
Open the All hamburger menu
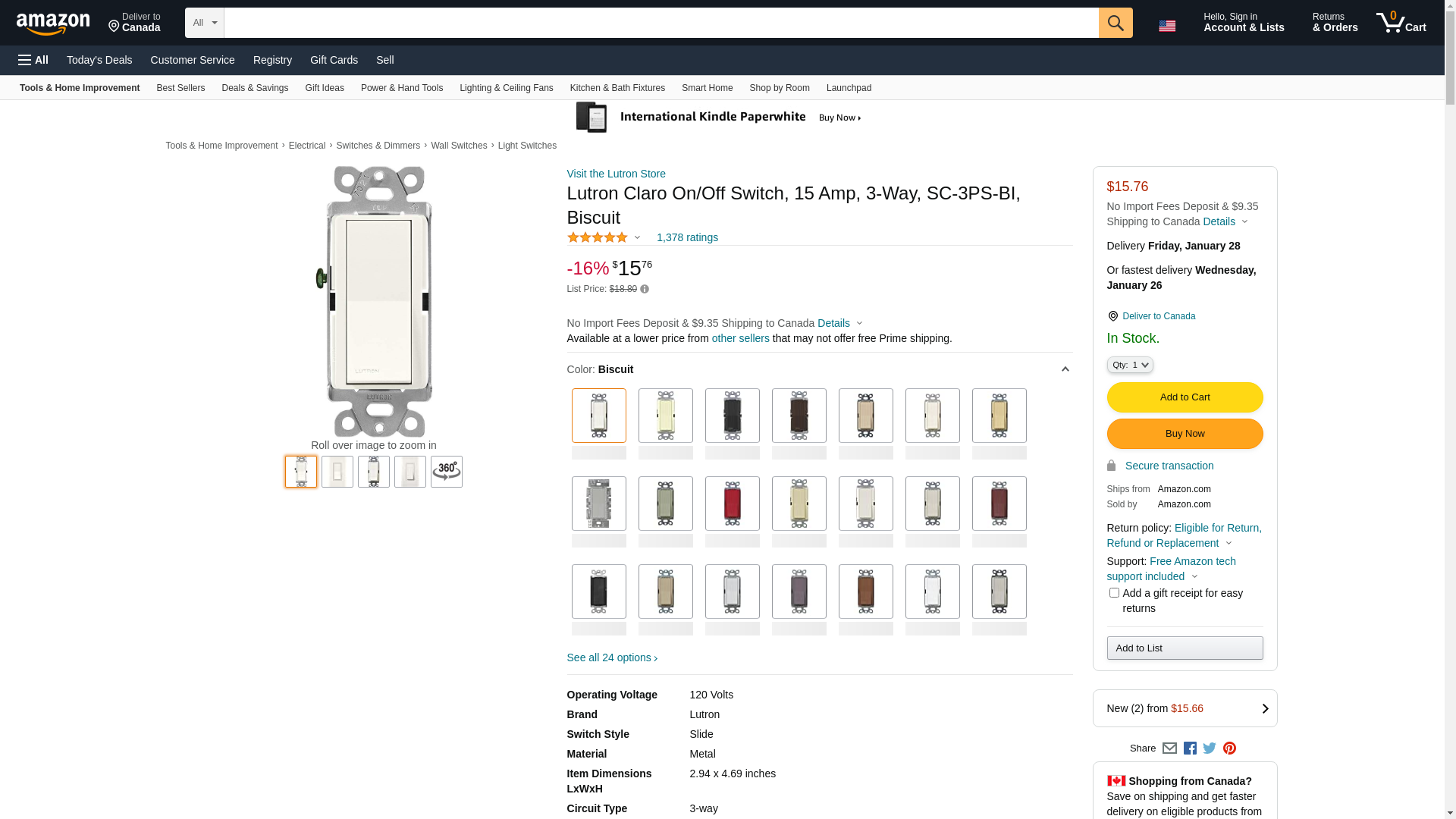(x=33, y=60)
